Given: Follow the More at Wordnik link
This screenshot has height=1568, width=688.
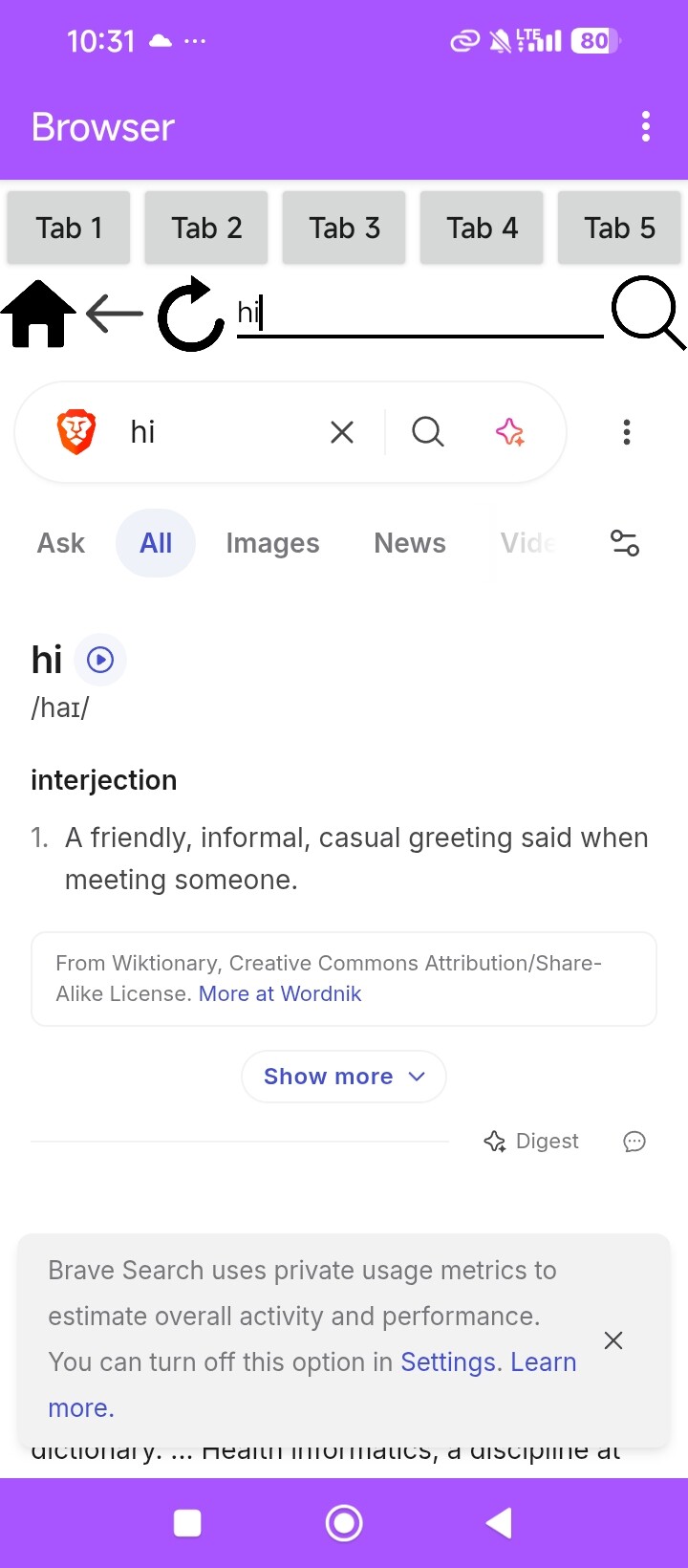Looking at the screenshot, I should 280,993.
